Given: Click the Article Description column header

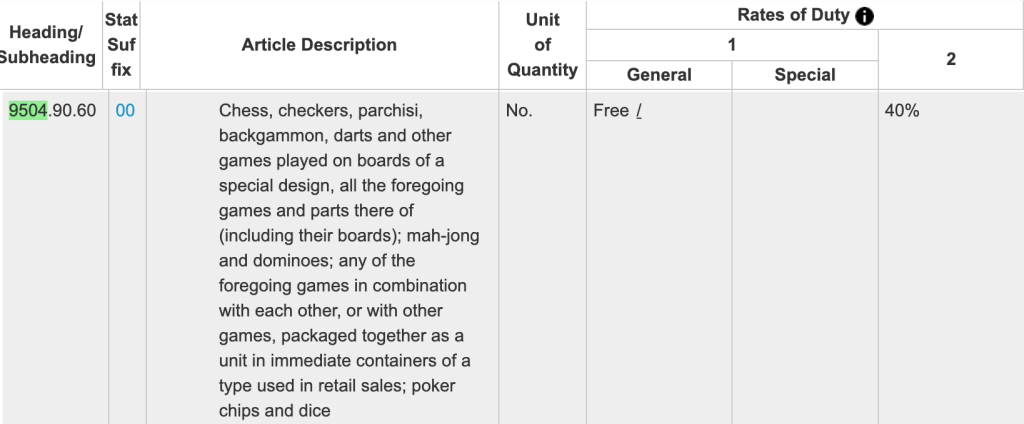Looking at the screenshot, I should tap(319, 45).
